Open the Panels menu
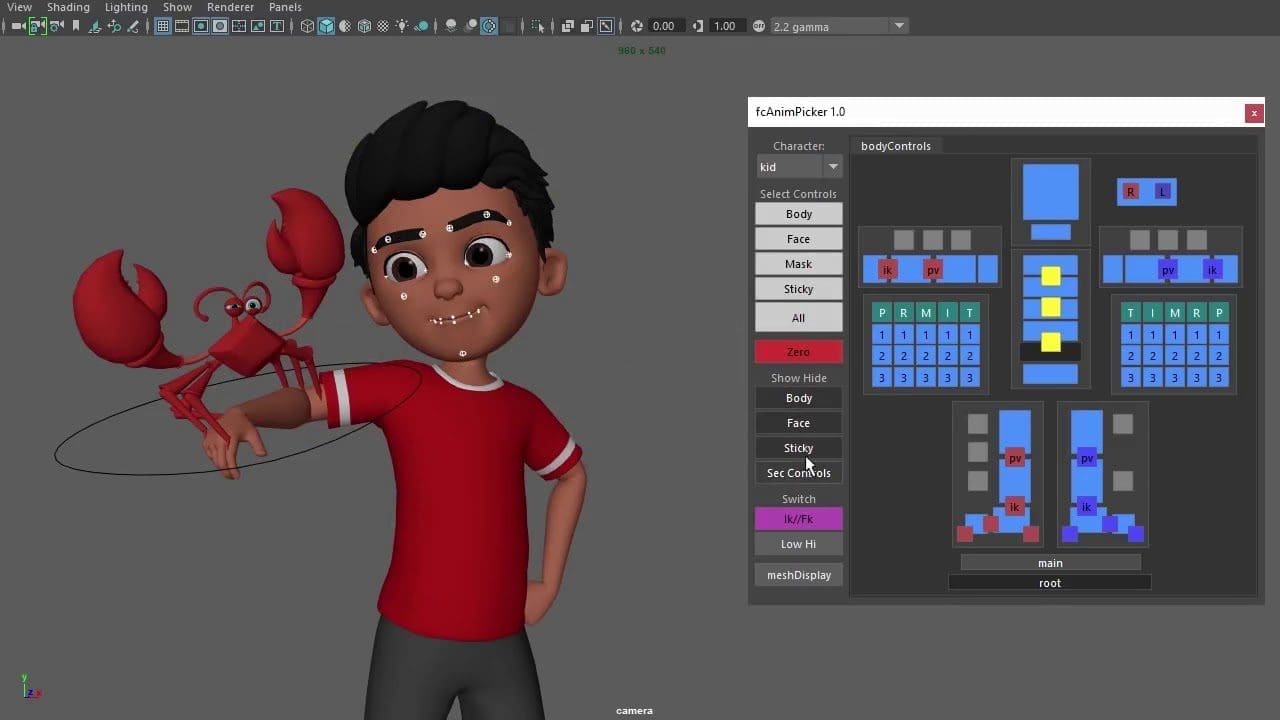This screenshot has height=720, width=1280. click(x=285, y=7)
